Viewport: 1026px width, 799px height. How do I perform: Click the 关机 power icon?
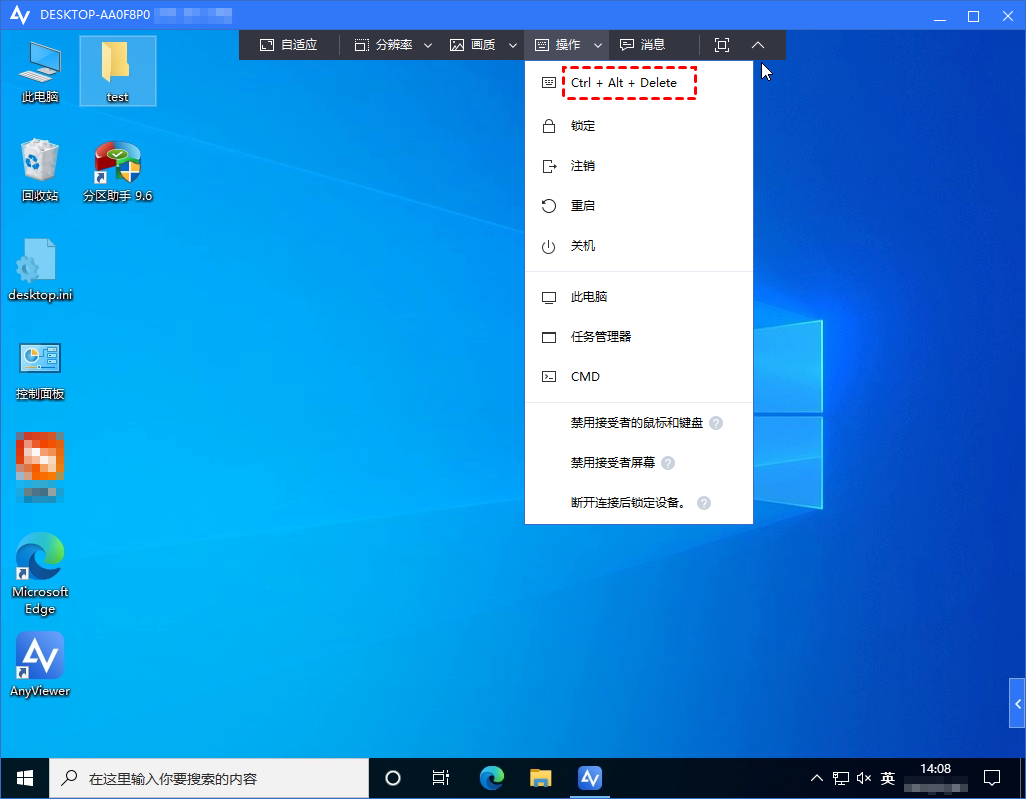pyautogui.click(x=548, y=246)
